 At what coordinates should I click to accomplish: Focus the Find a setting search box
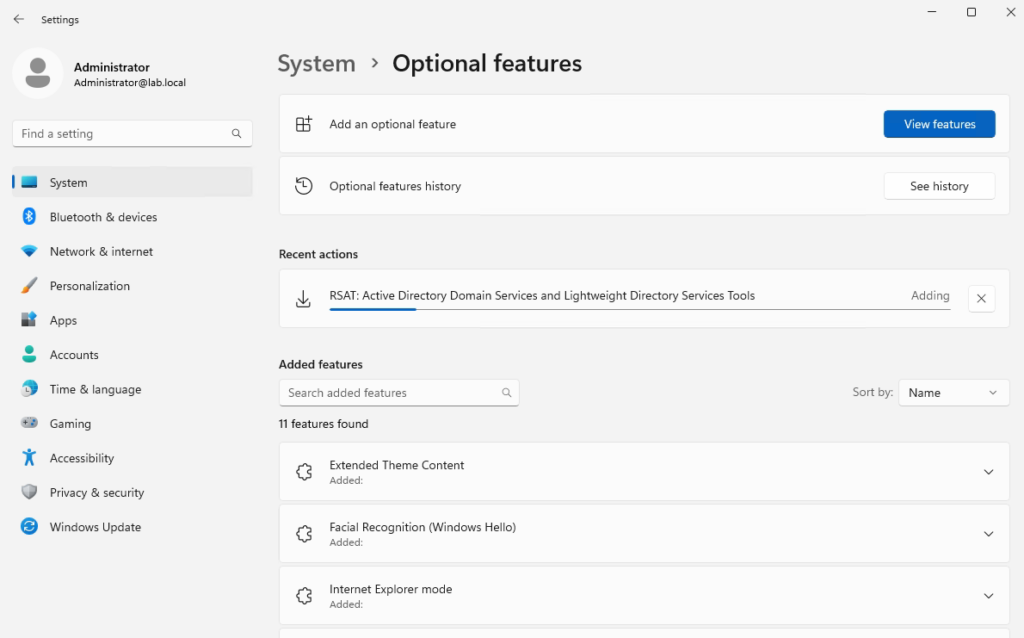pyautogui.click(x=133, y=134)
